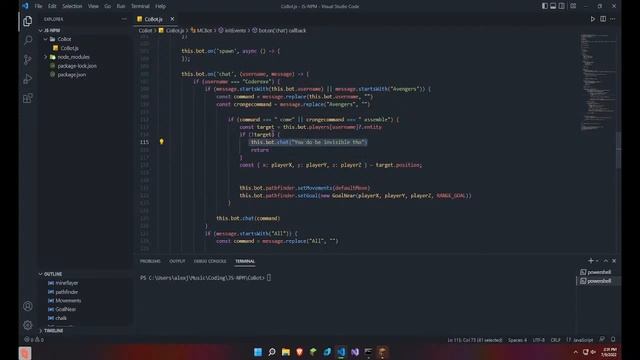The width and height of the screenshot is (640, 360).
Task: Collapse the CoBot folder in explorer
Action: coord(64,39)
